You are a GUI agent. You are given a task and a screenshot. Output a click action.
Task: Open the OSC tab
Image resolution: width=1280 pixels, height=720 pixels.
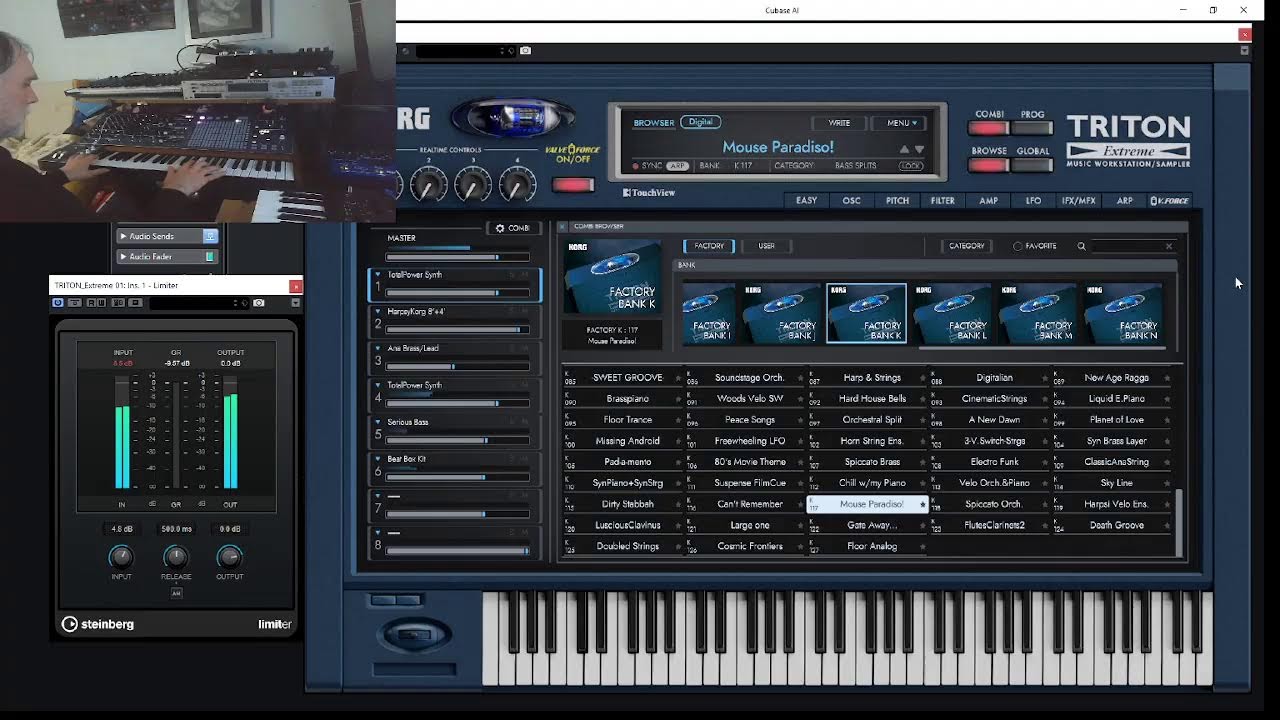(x=851, y=201)
